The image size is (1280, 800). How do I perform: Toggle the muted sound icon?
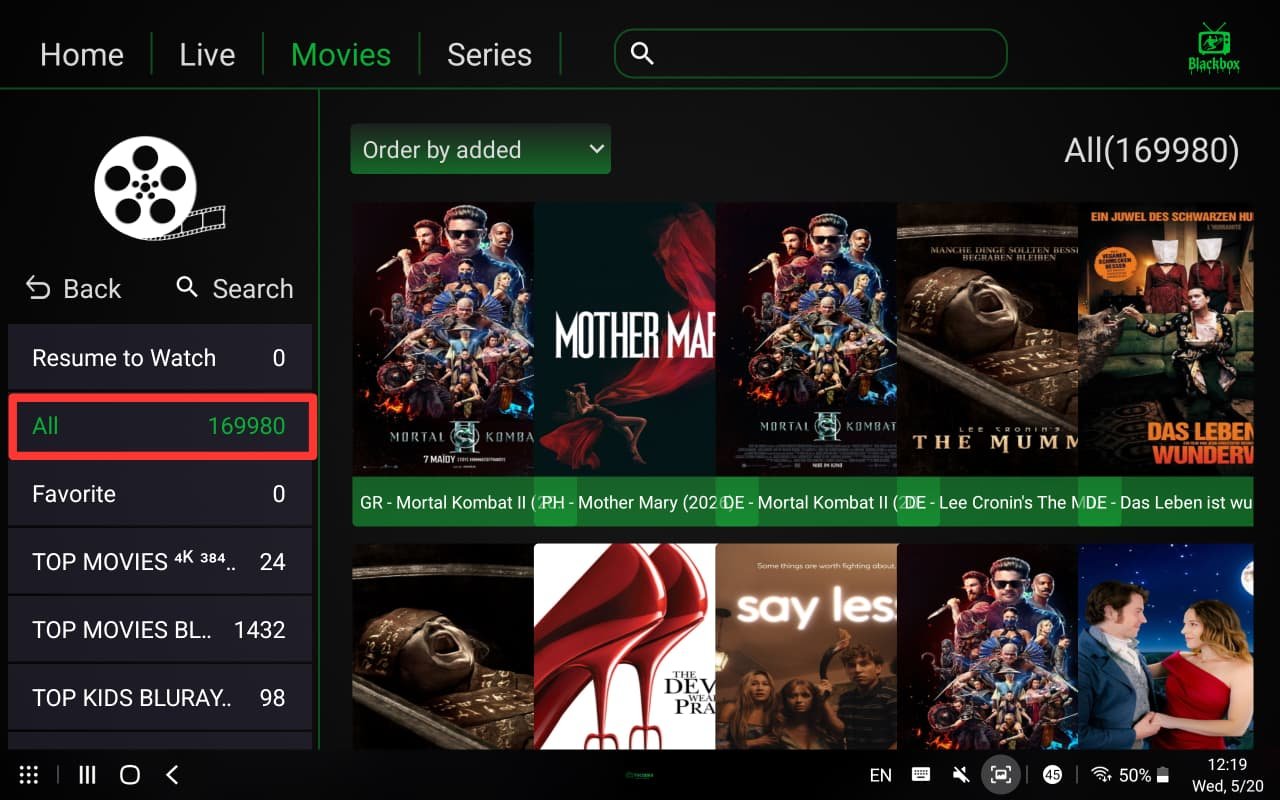coord(961,775)
